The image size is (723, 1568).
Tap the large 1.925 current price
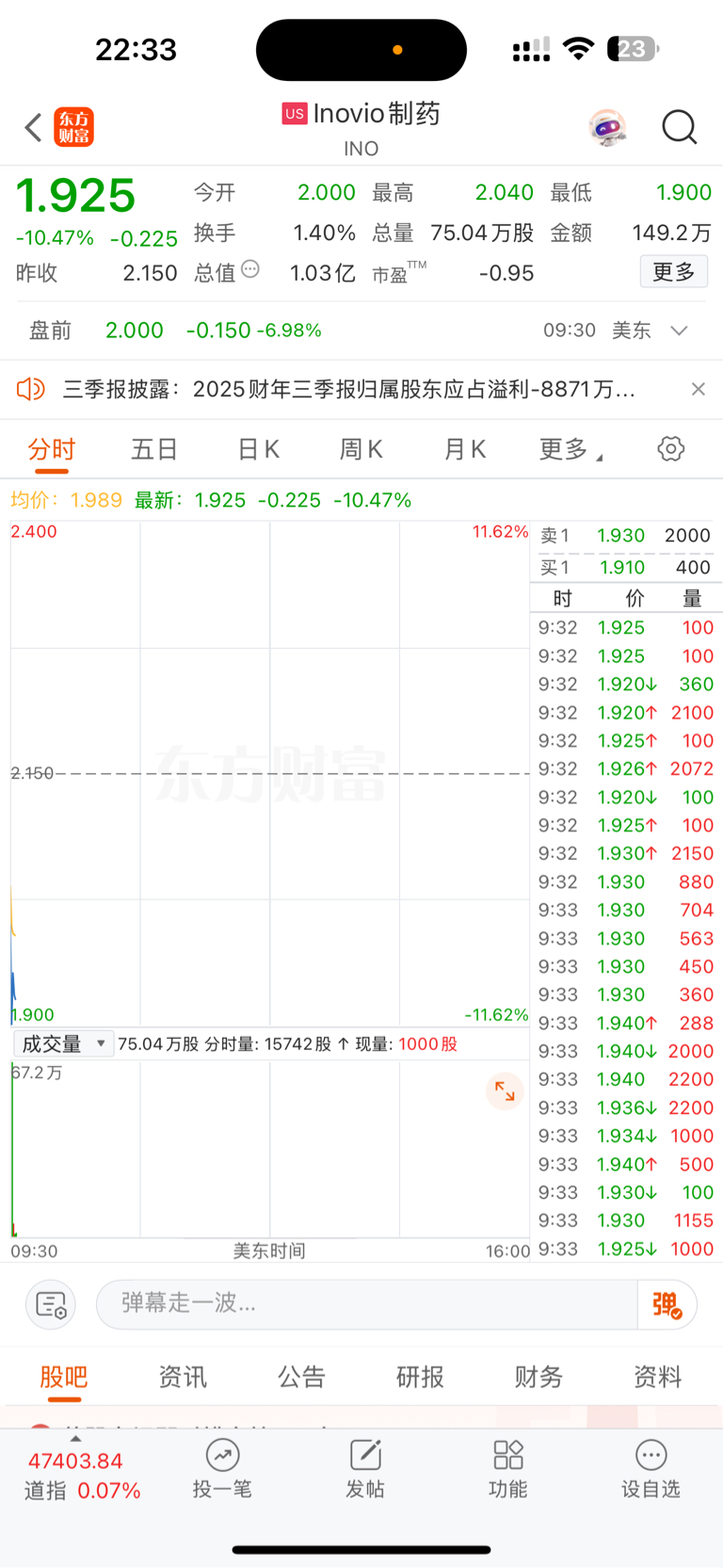point(76,196)
